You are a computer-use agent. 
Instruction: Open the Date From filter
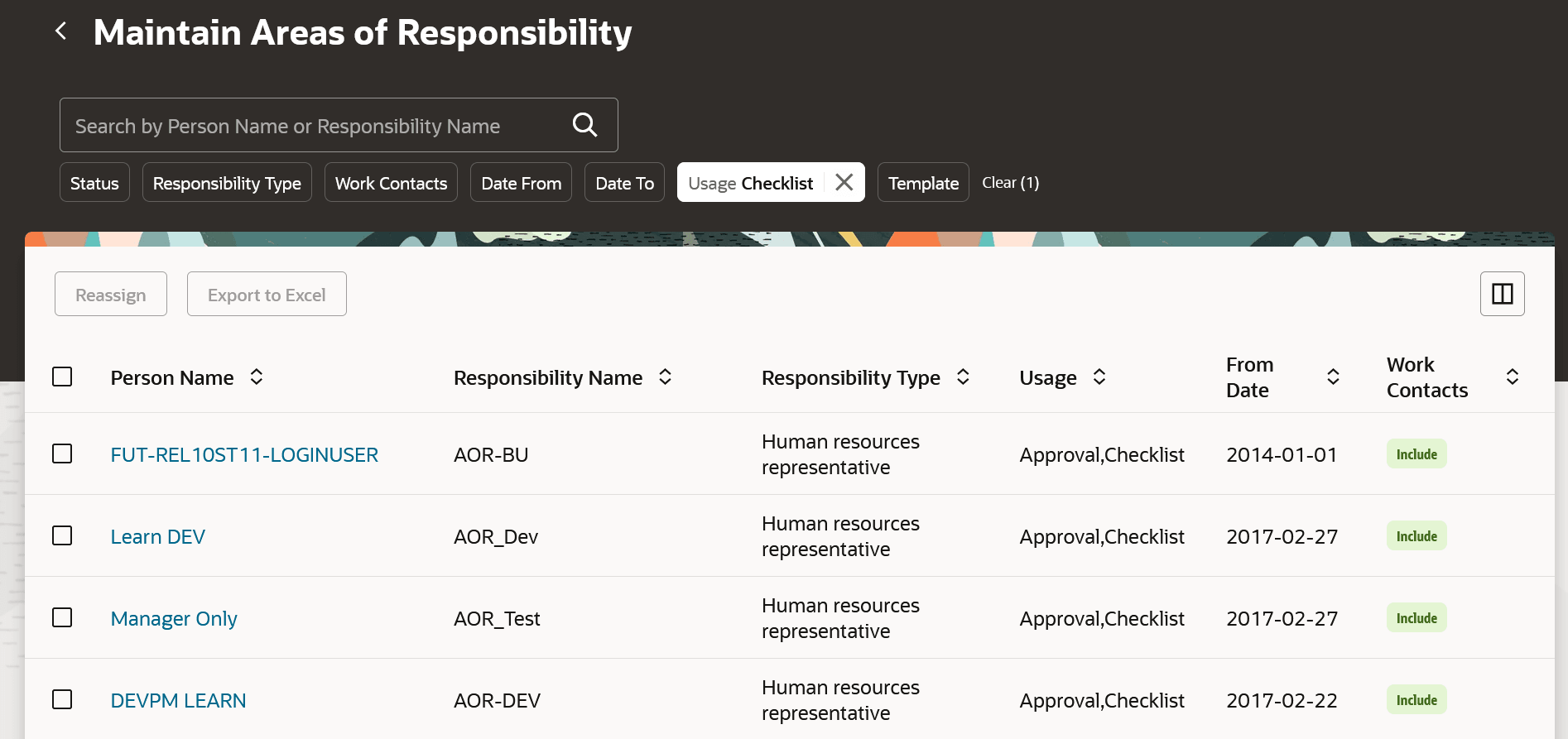521,183
